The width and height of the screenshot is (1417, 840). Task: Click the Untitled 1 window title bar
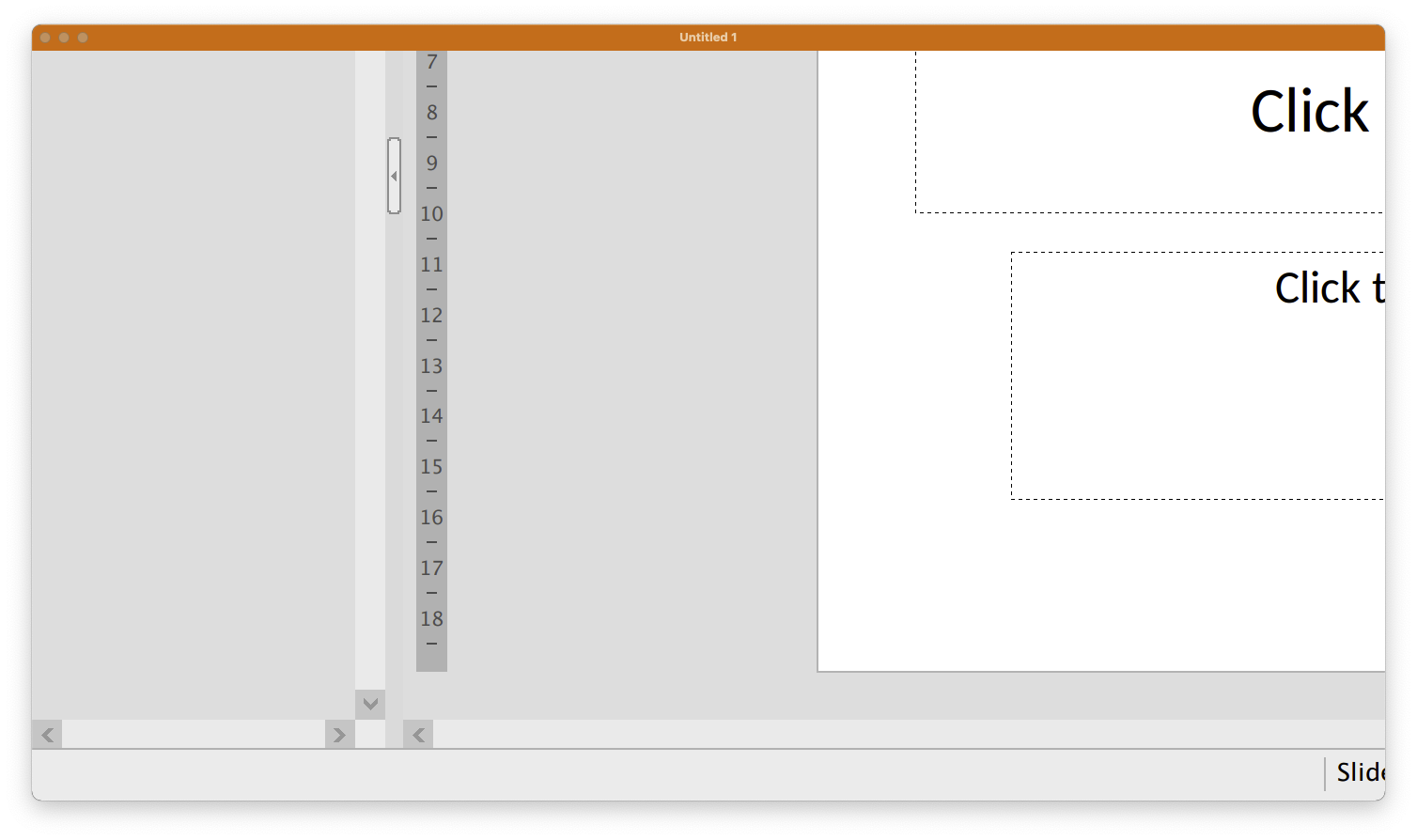(x=708, y=38)
